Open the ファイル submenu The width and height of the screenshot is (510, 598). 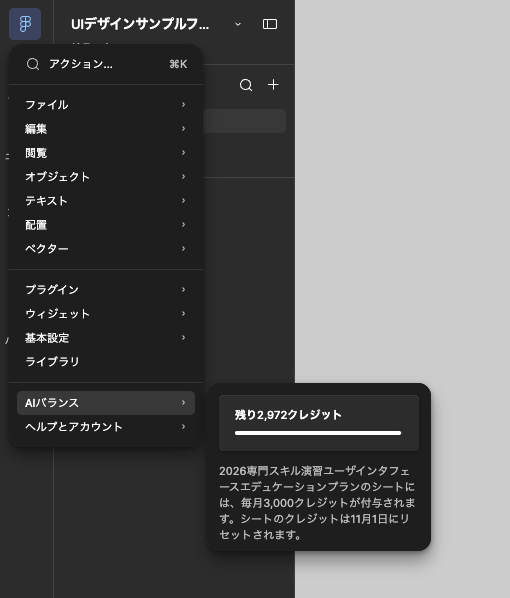[106, 104]
